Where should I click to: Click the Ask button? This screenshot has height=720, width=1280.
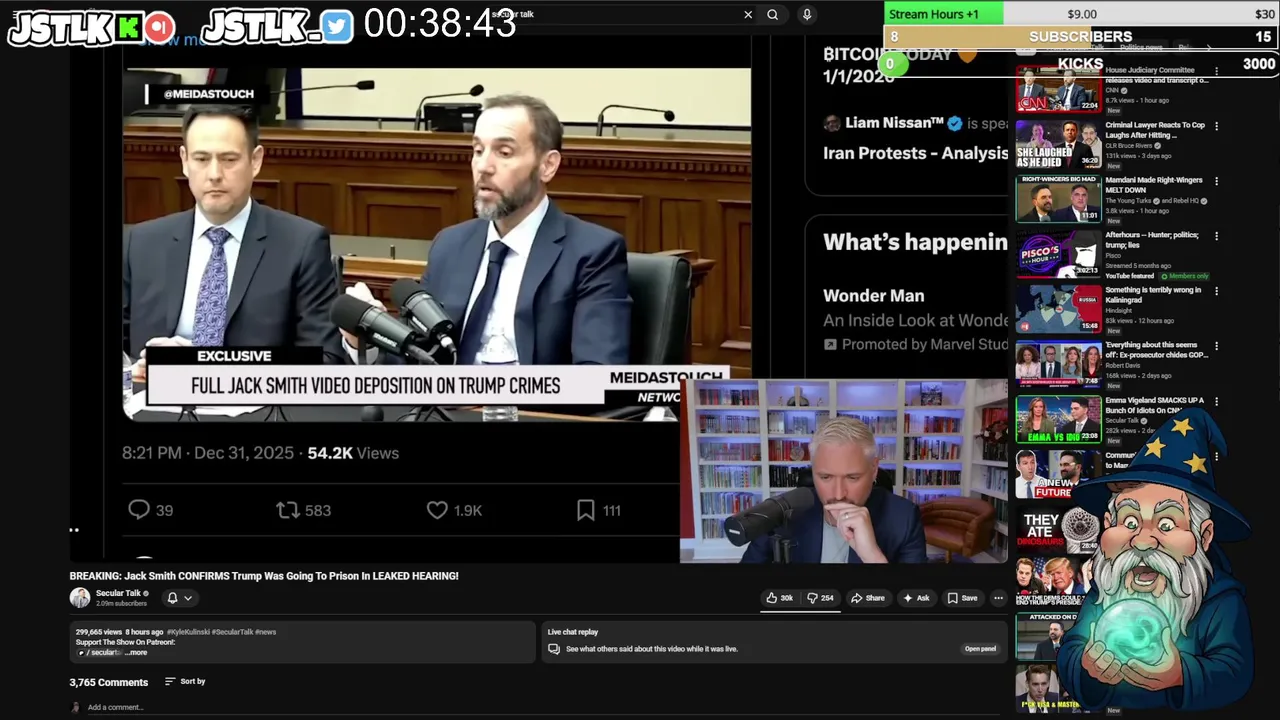coord(916,598)
